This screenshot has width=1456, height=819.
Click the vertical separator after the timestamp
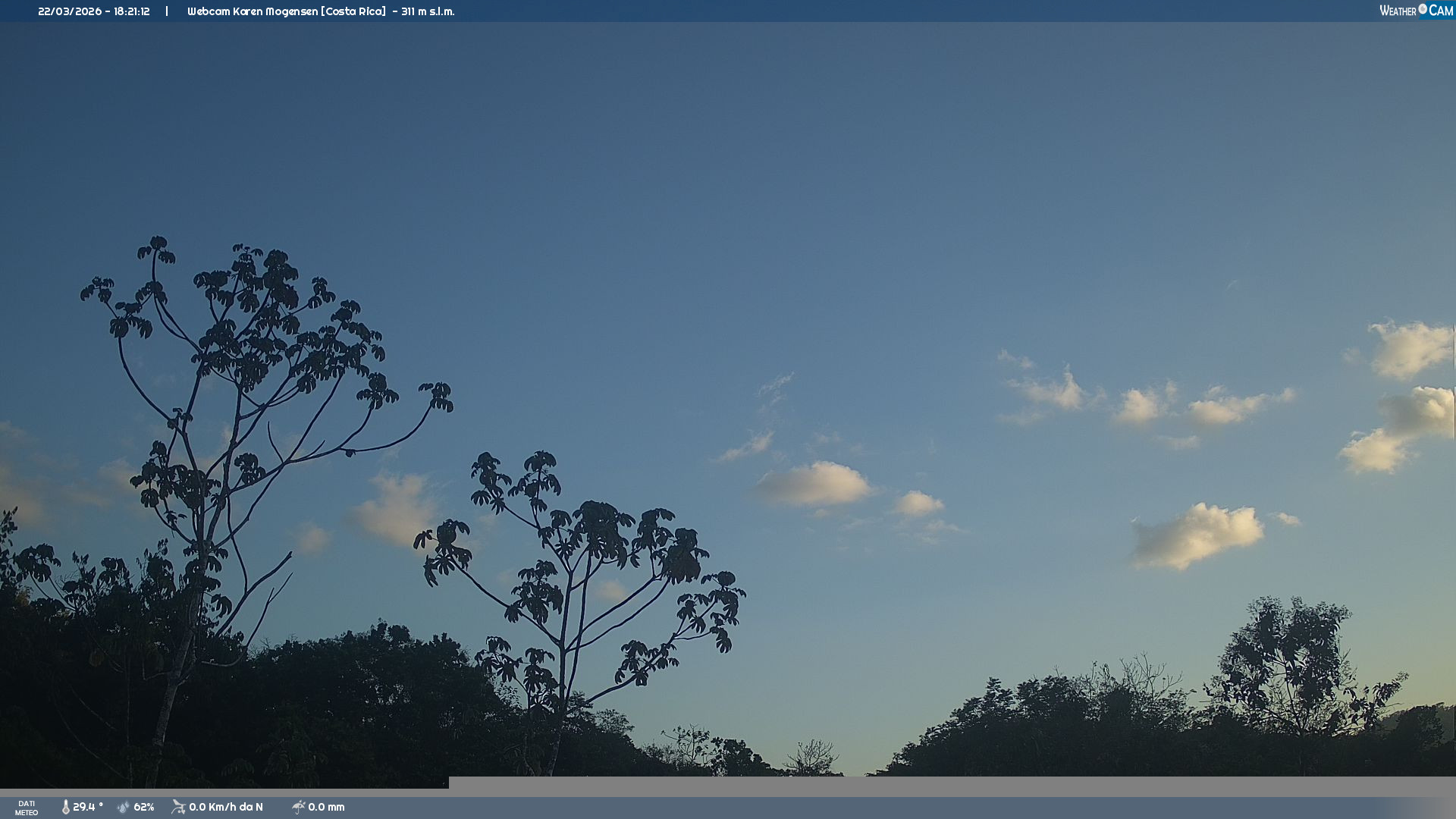click(167, 11)
